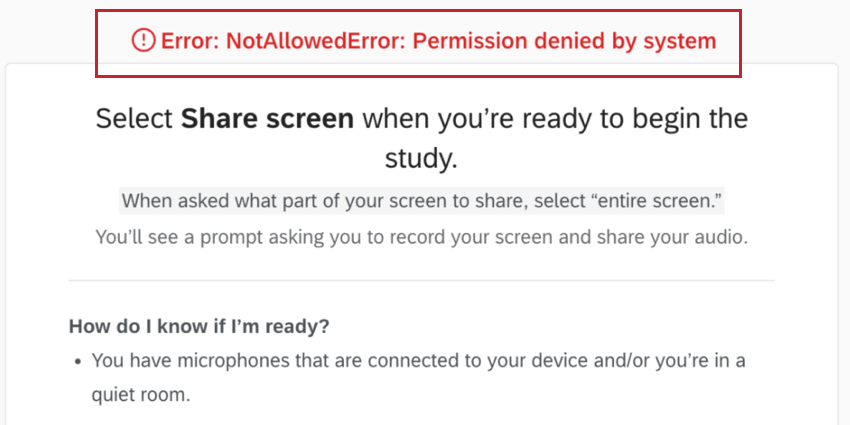Viewport: 850px width, 425px height.
Task: Click the horizontal divider line
Action: [x=421, y=281]
